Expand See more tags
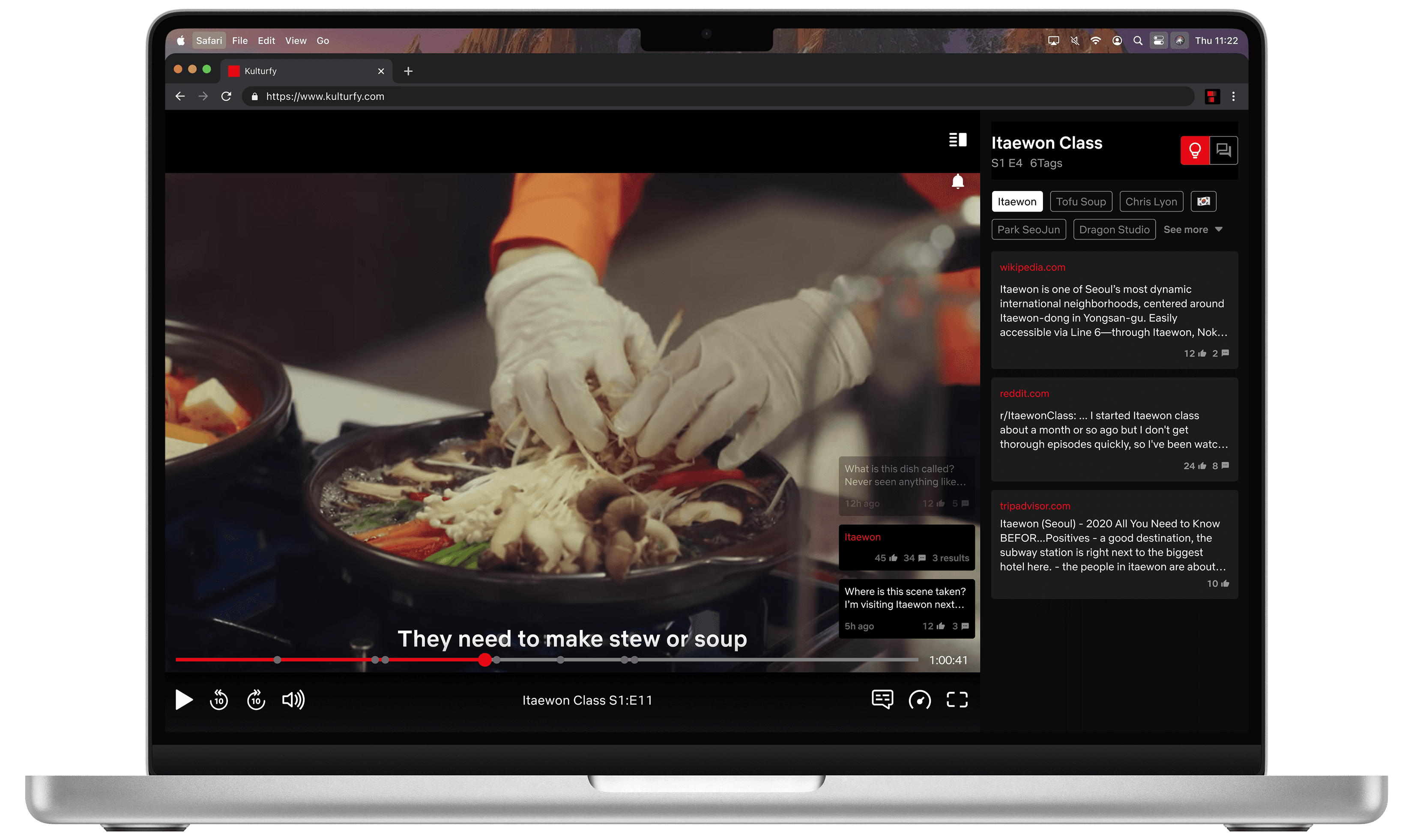The image size is (1414, 840). (1193, 230)
